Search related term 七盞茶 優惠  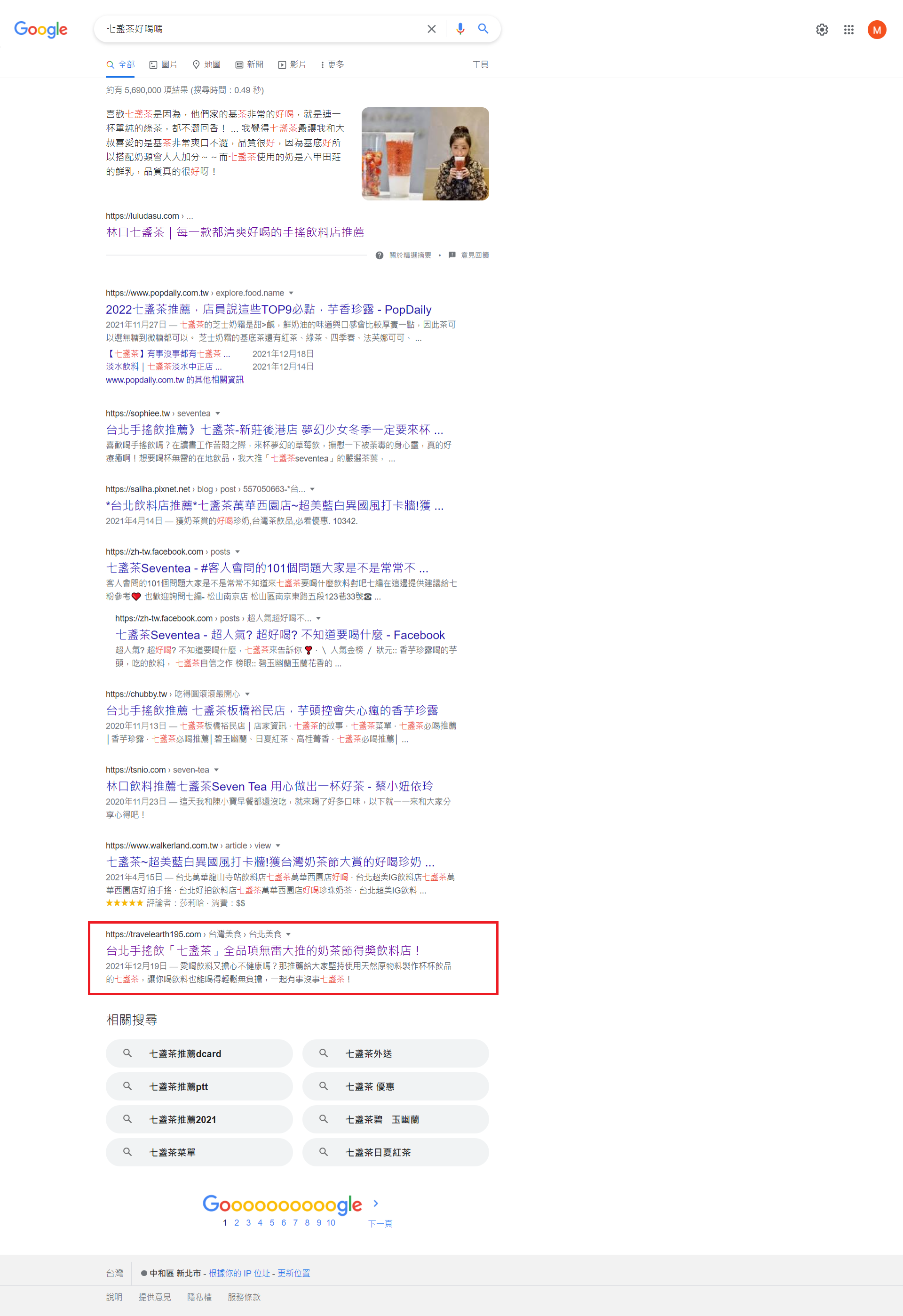point(396,1086)
